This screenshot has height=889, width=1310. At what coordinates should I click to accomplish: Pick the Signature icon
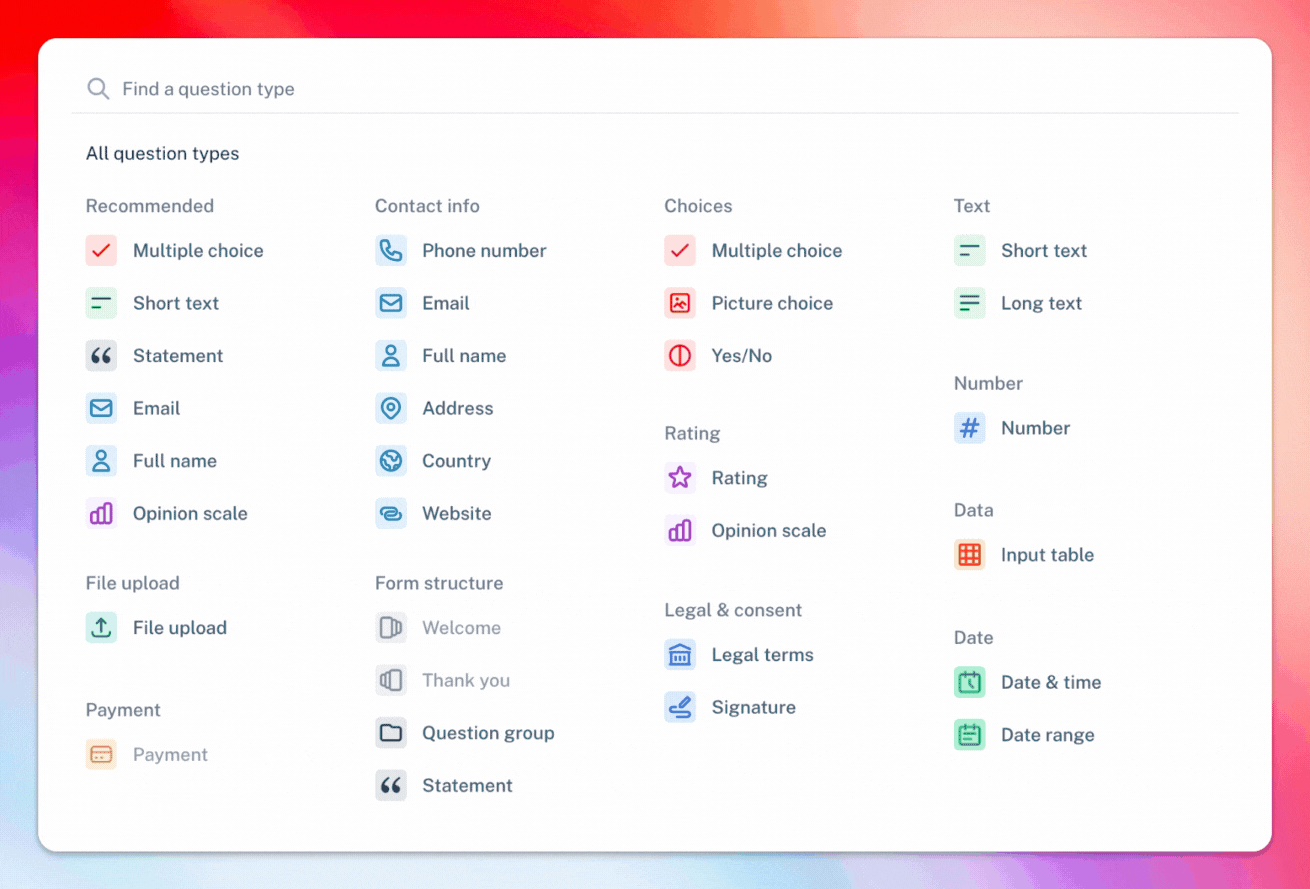point(680,708)
